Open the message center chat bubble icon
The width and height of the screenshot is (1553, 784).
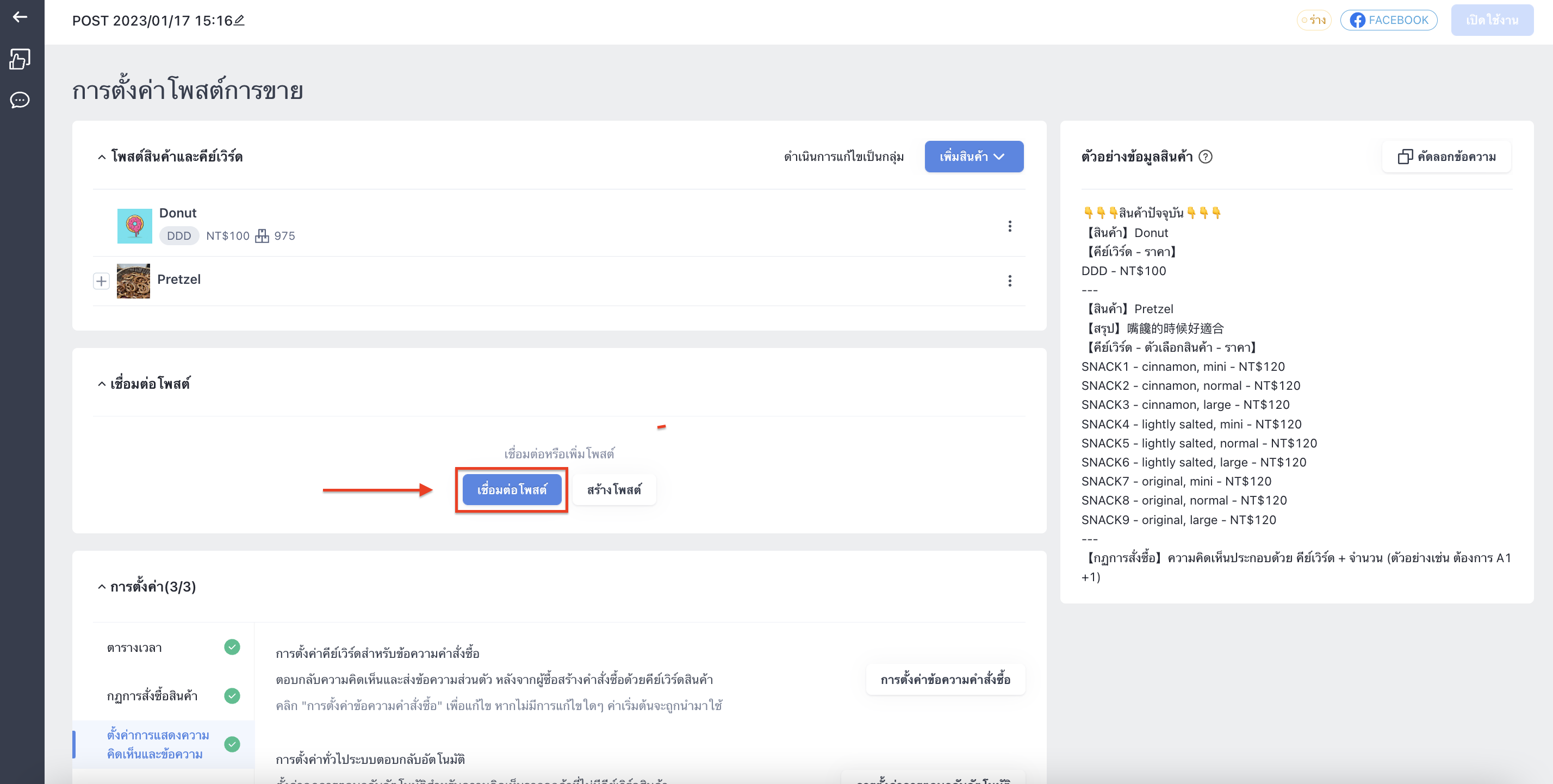[x=20, y=100]
